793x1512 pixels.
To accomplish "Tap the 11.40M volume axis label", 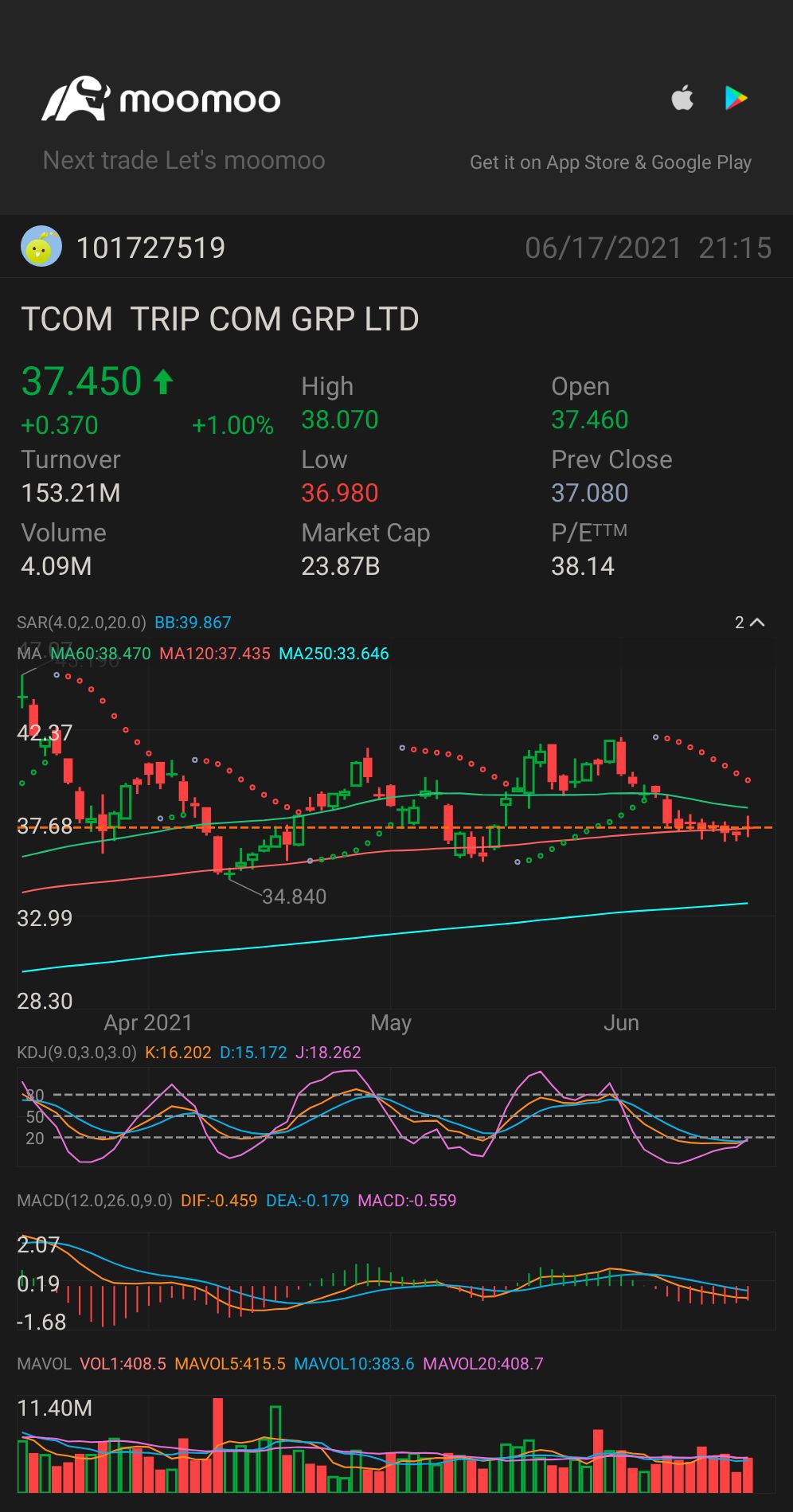I will [x=55, y=1408].
